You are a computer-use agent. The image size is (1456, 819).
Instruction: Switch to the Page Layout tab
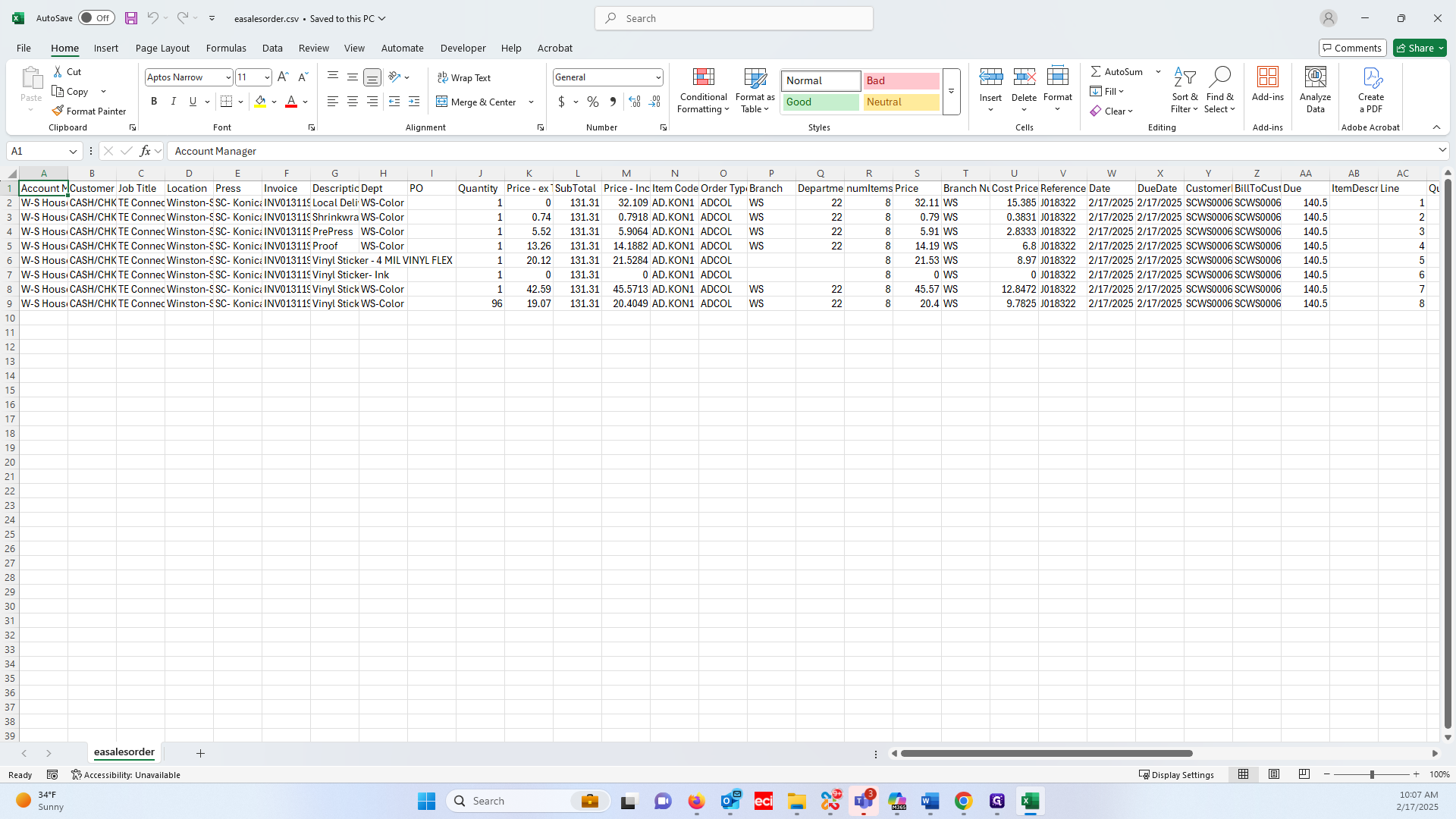(x=162, y=48)
